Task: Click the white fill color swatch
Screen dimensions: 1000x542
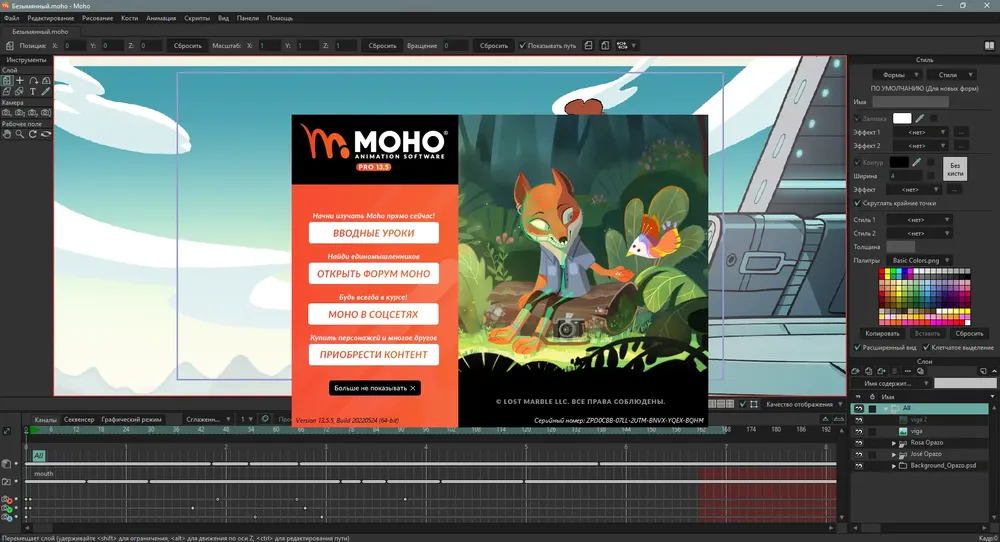Action: (902, 118)
